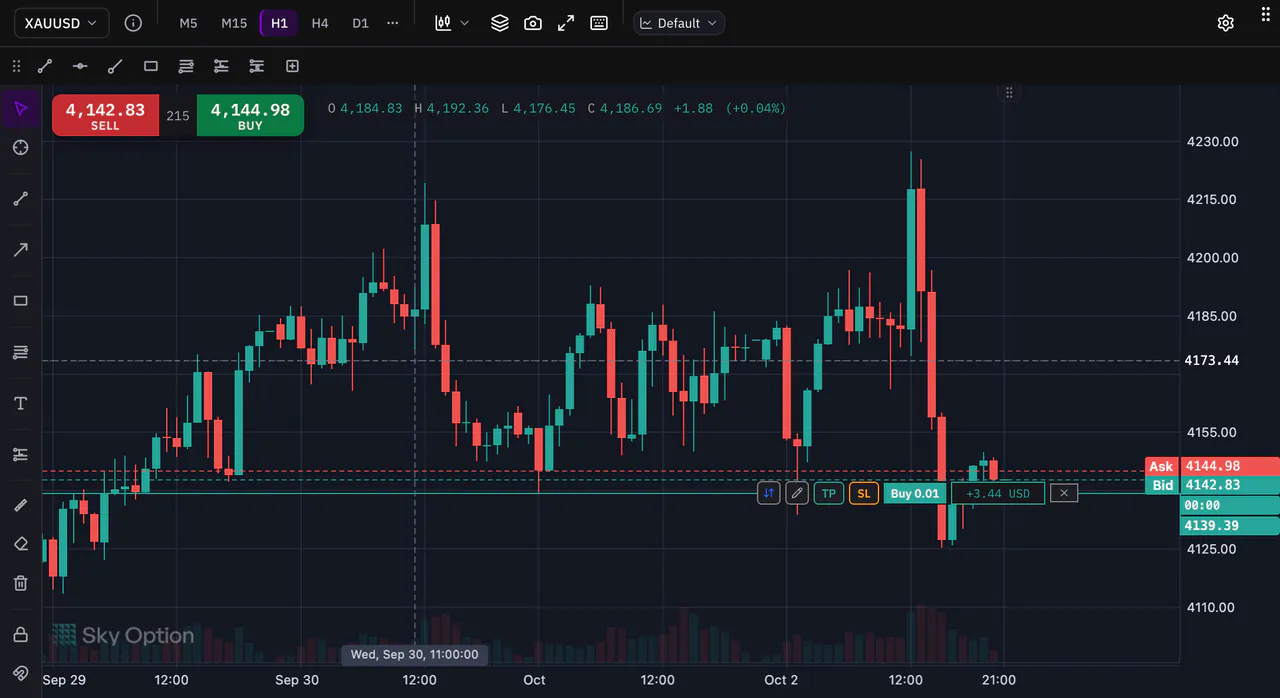Switch to the M5 timeframe
The image size is (1280, 698).
coord(188,23)
